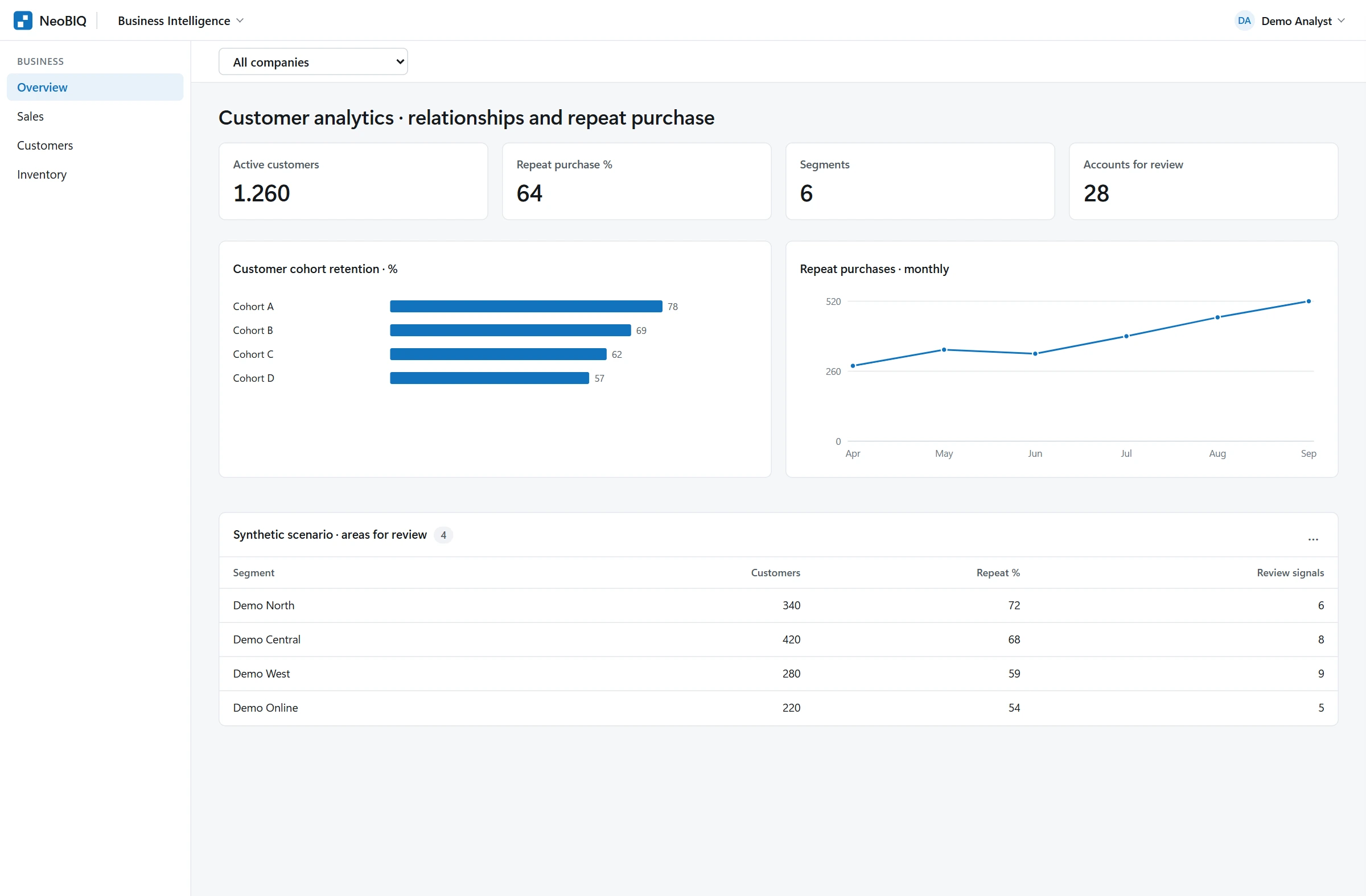Screen dimensions: 1366x896
Task: Go to the Overview page
Action: pos(95,87)
